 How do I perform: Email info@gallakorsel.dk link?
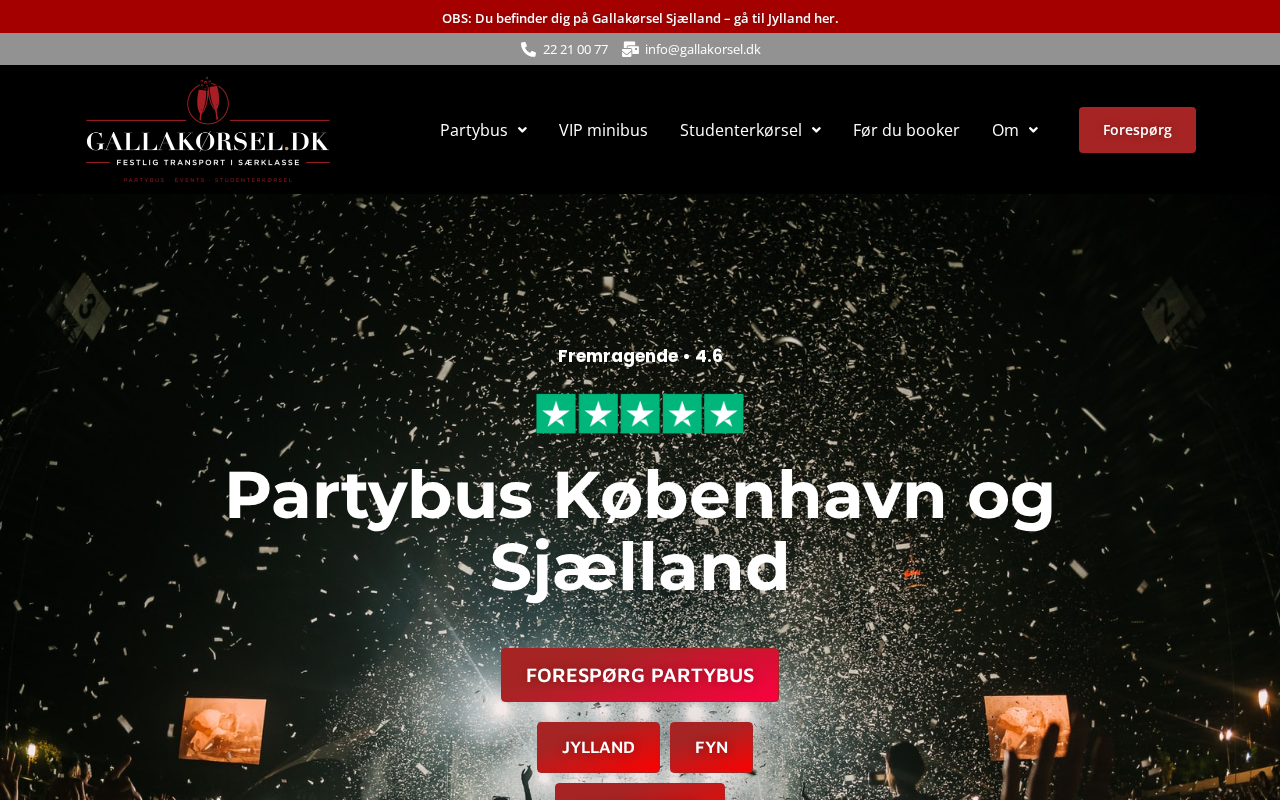point(702,49)
